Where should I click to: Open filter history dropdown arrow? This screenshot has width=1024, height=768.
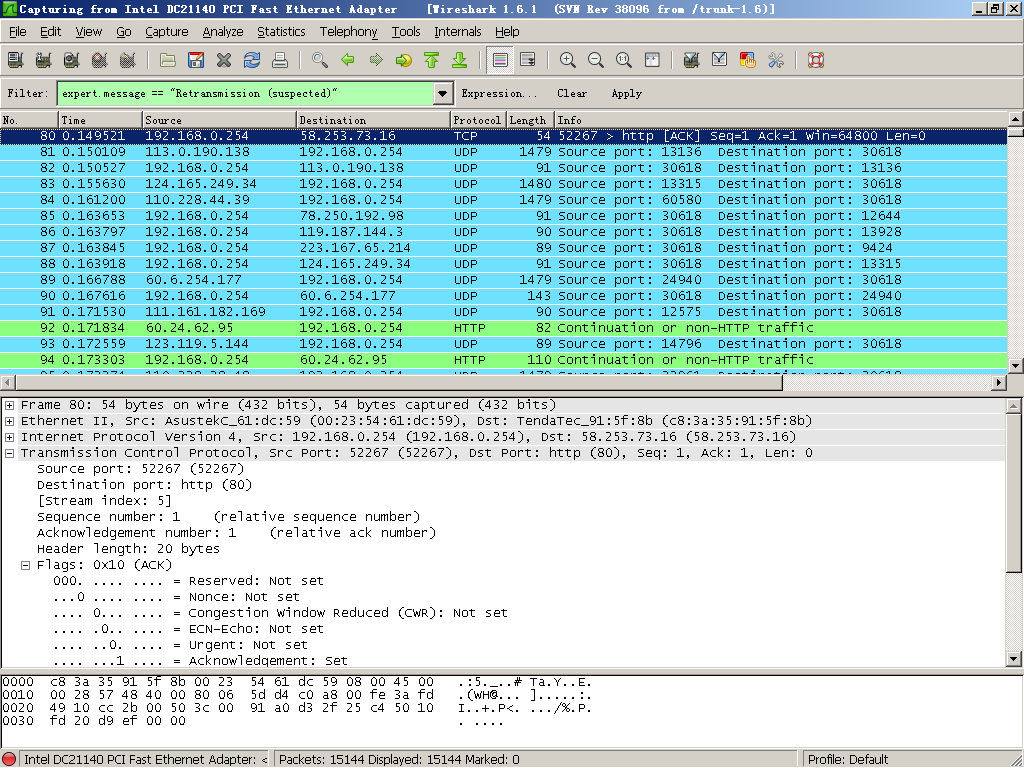tap(443, 93)
